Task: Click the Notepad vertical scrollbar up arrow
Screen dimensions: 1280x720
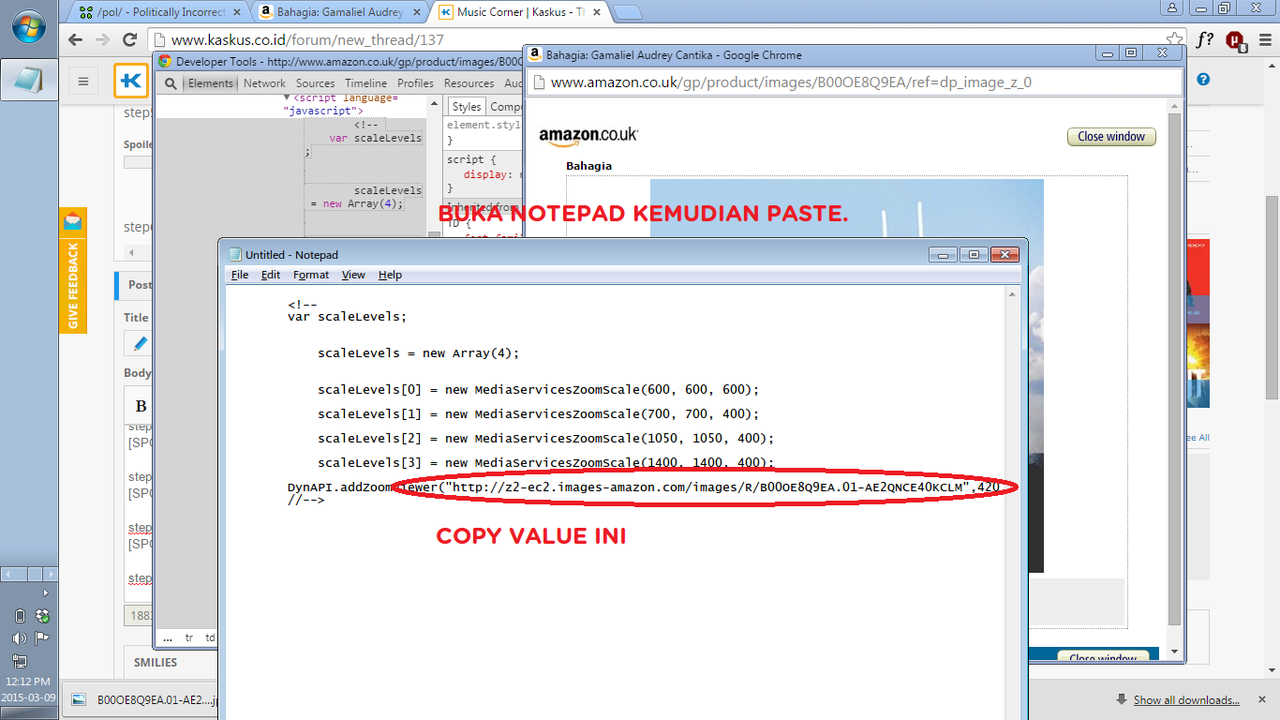Action: pyautogui.click(x=1013, y=295)
